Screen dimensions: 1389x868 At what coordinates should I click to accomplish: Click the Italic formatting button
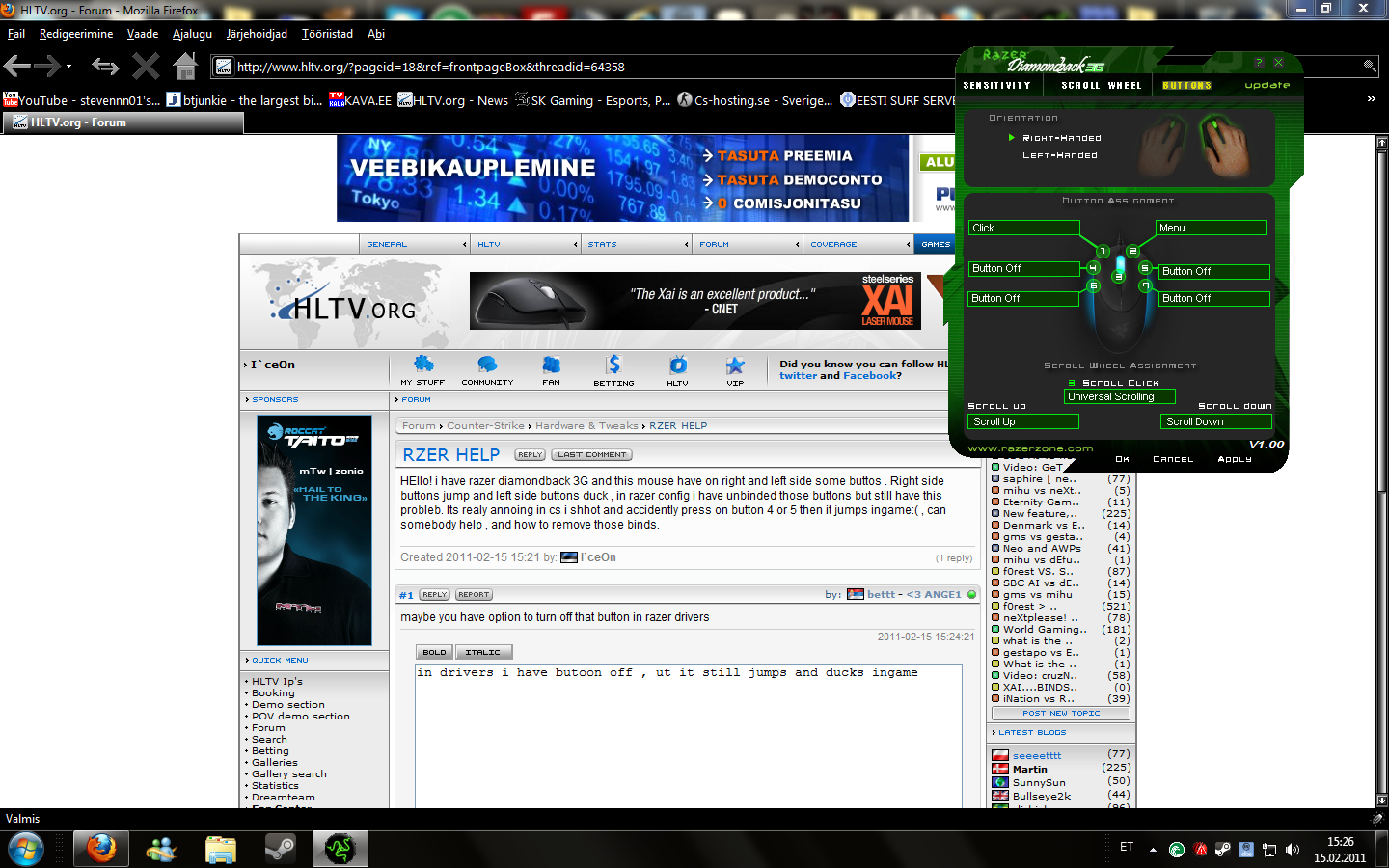point(483,653)
